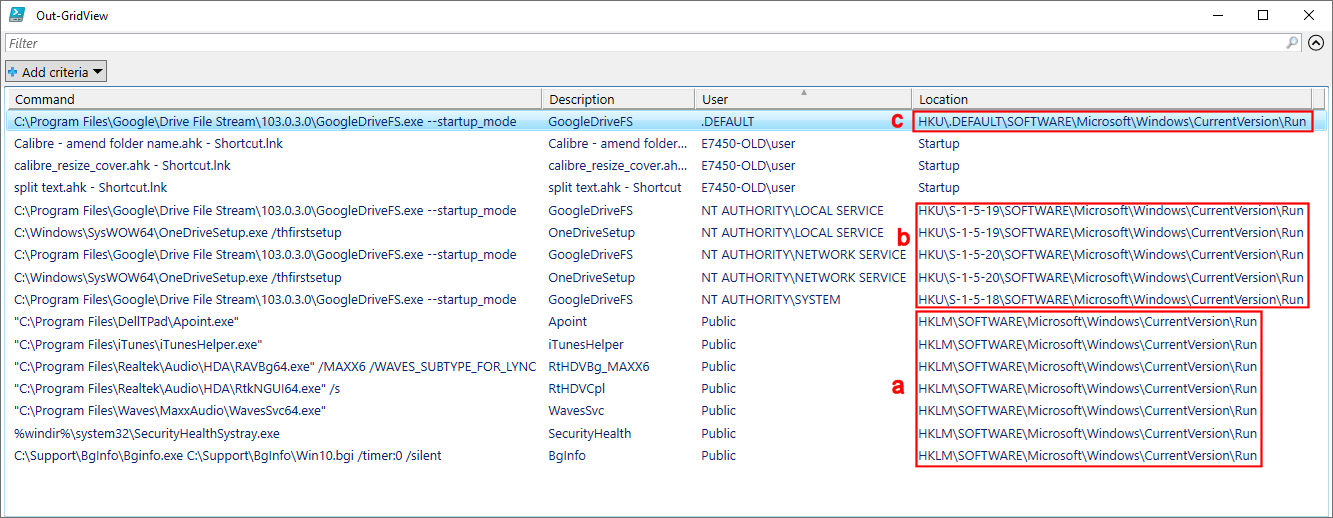Click the blue plus icon beside Add criteria

[x=13, y=72]
